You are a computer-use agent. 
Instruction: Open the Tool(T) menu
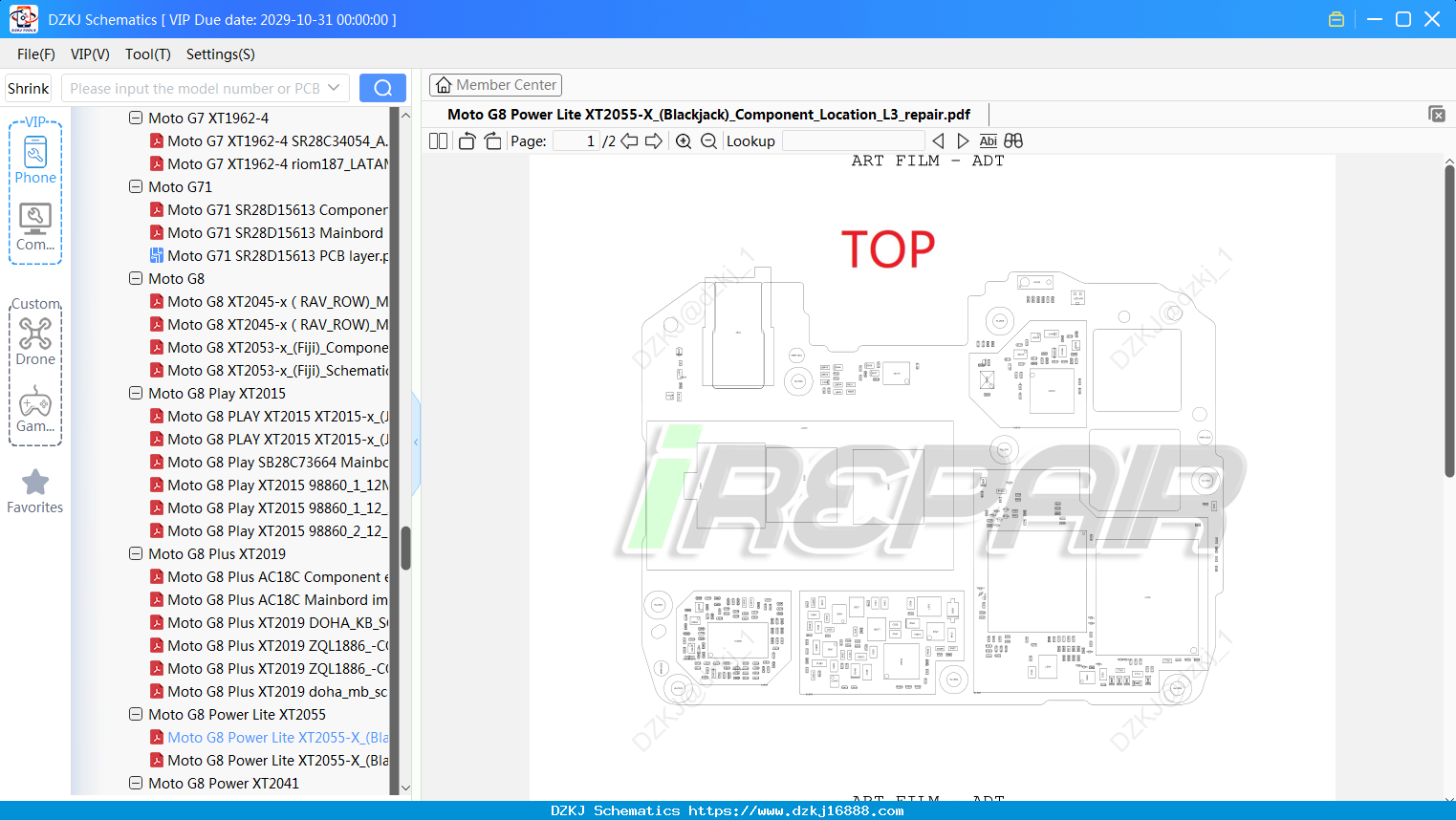click(x=148, y=54)
